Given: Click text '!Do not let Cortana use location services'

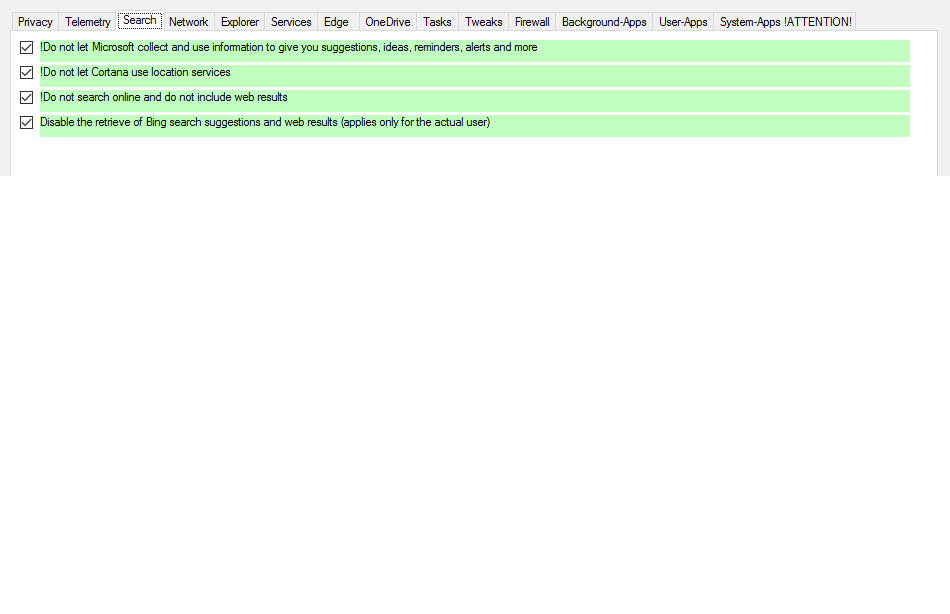Looking at the screenshot, I should pos(135,72).
